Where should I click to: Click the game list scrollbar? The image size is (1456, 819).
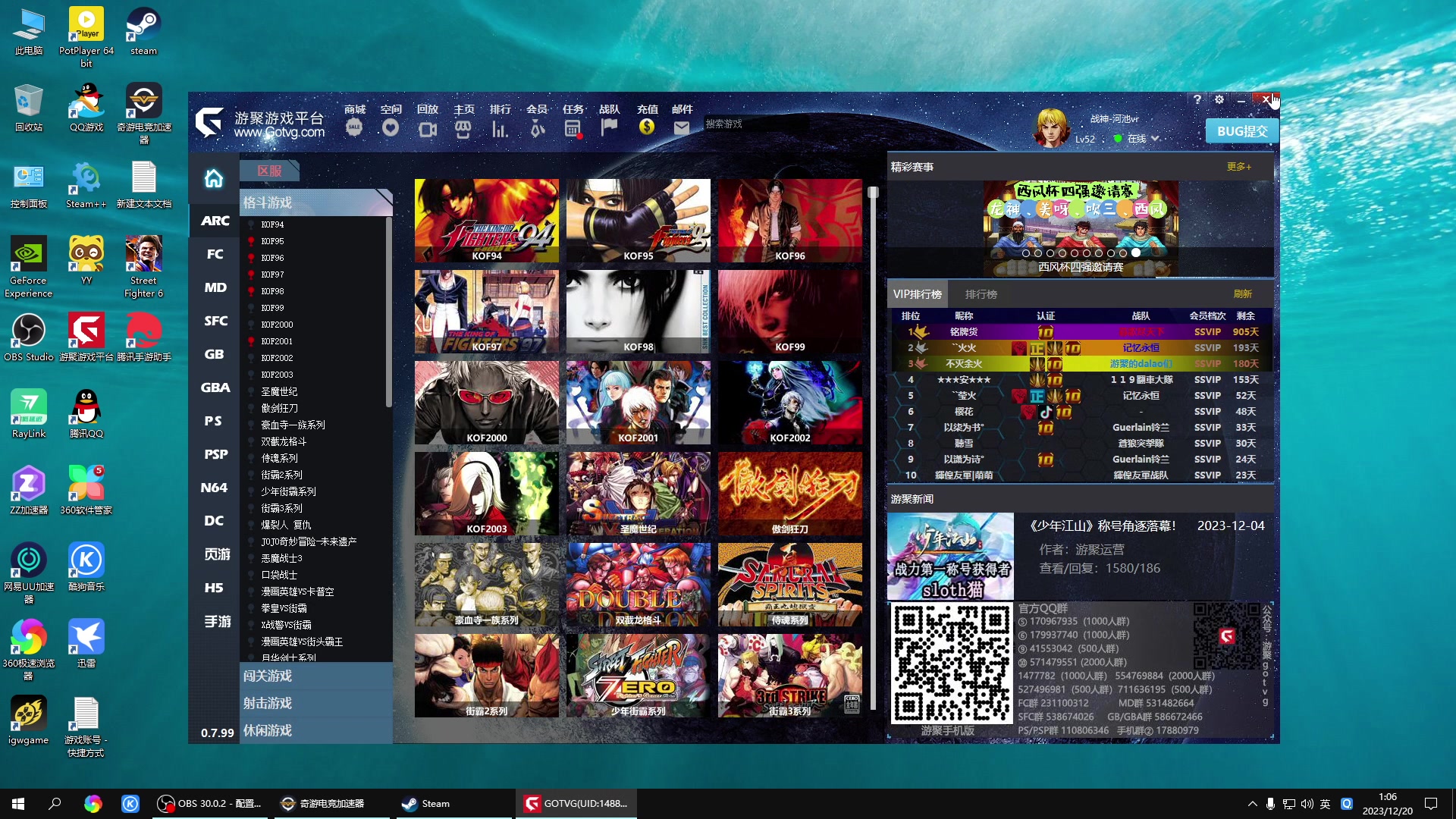pos(388,311)
